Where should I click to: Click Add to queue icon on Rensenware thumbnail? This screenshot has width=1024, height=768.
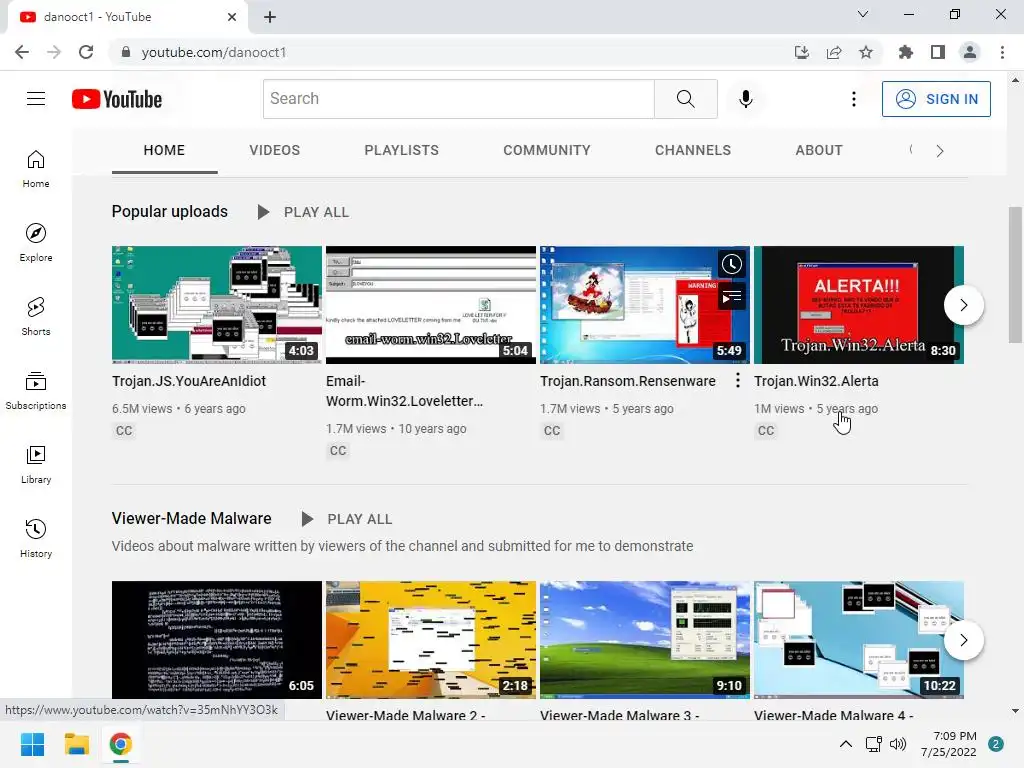(731, 298)
